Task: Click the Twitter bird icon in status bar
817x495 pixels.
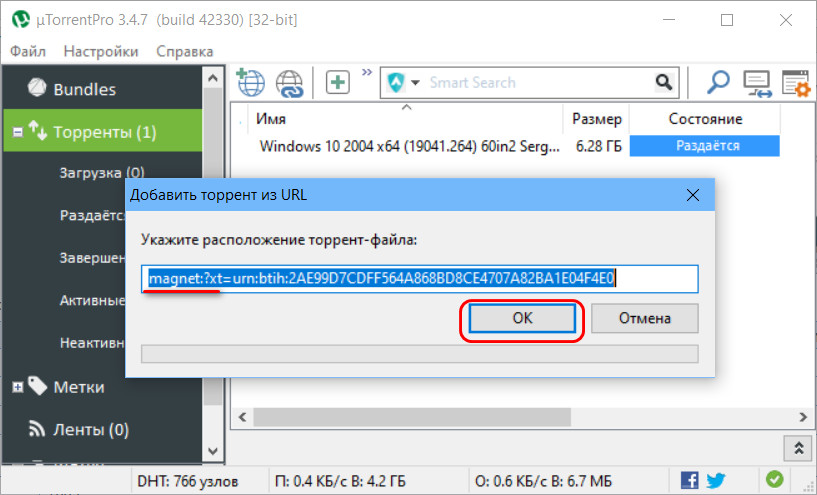Action: coord(716,479)
